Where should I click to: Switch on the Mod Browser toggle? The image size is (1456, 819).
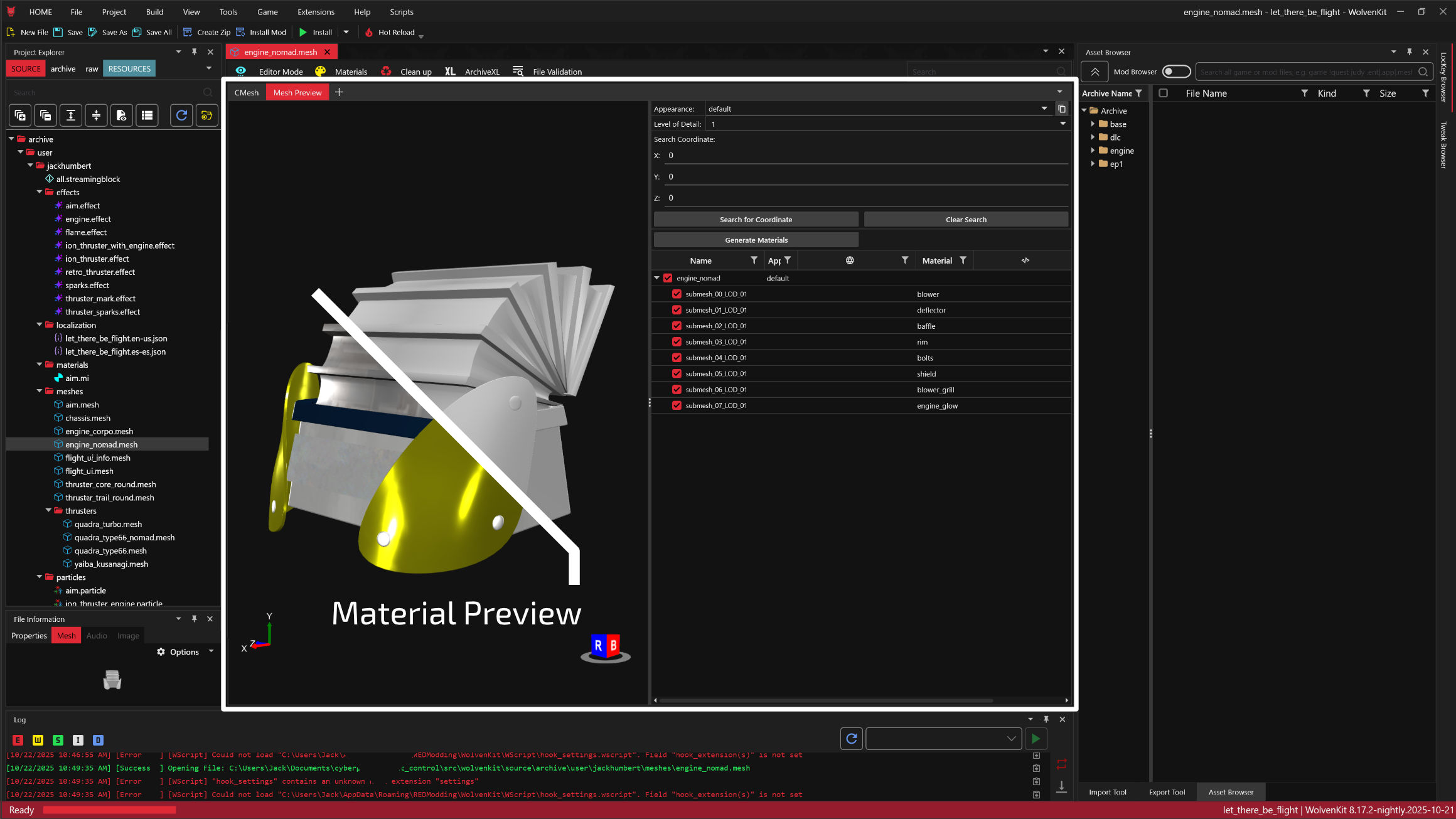[1175, 72]
